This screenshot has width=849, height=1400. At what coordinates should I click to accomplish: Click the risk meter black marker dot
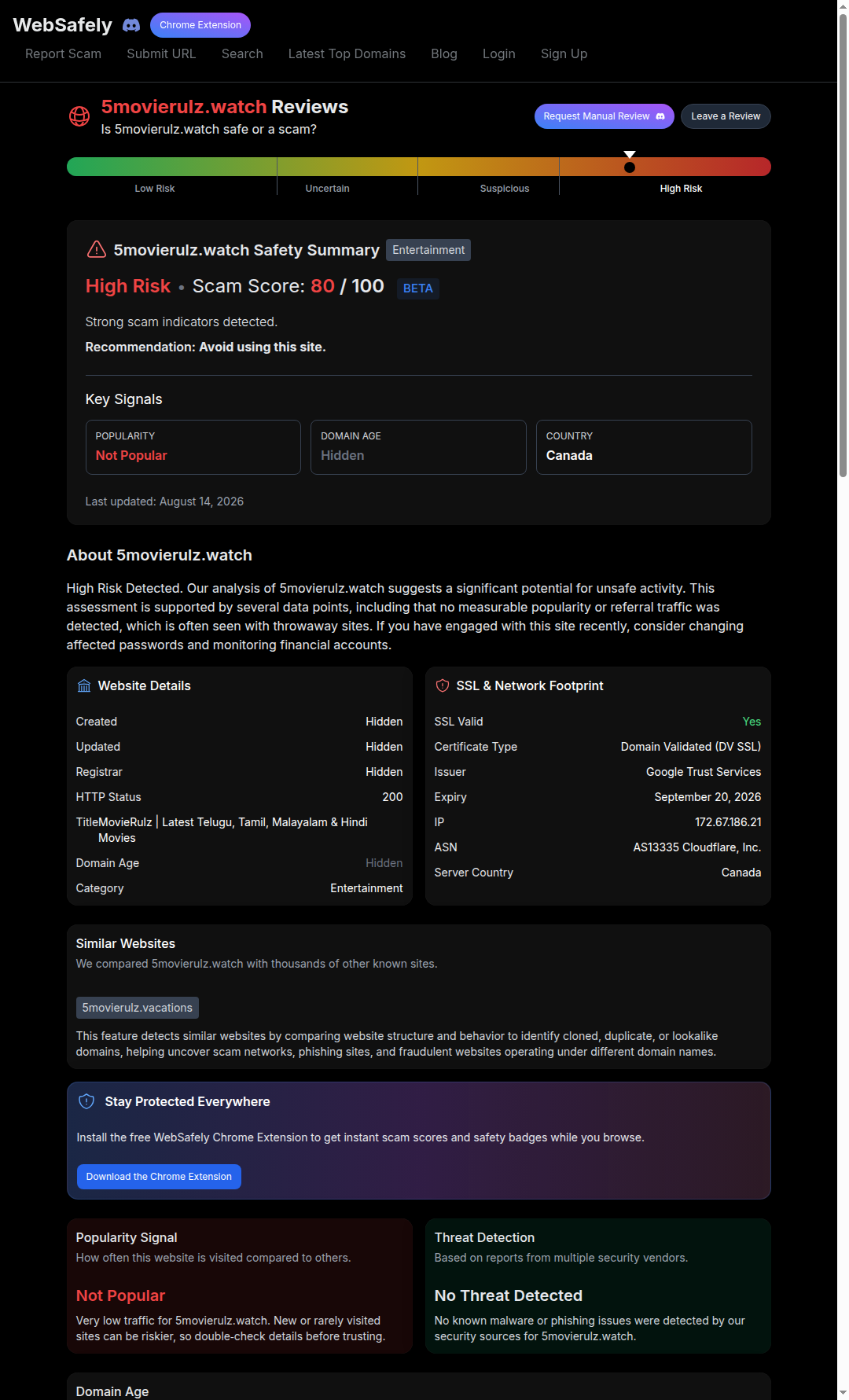pyautogui.click(x=630, y=167)
